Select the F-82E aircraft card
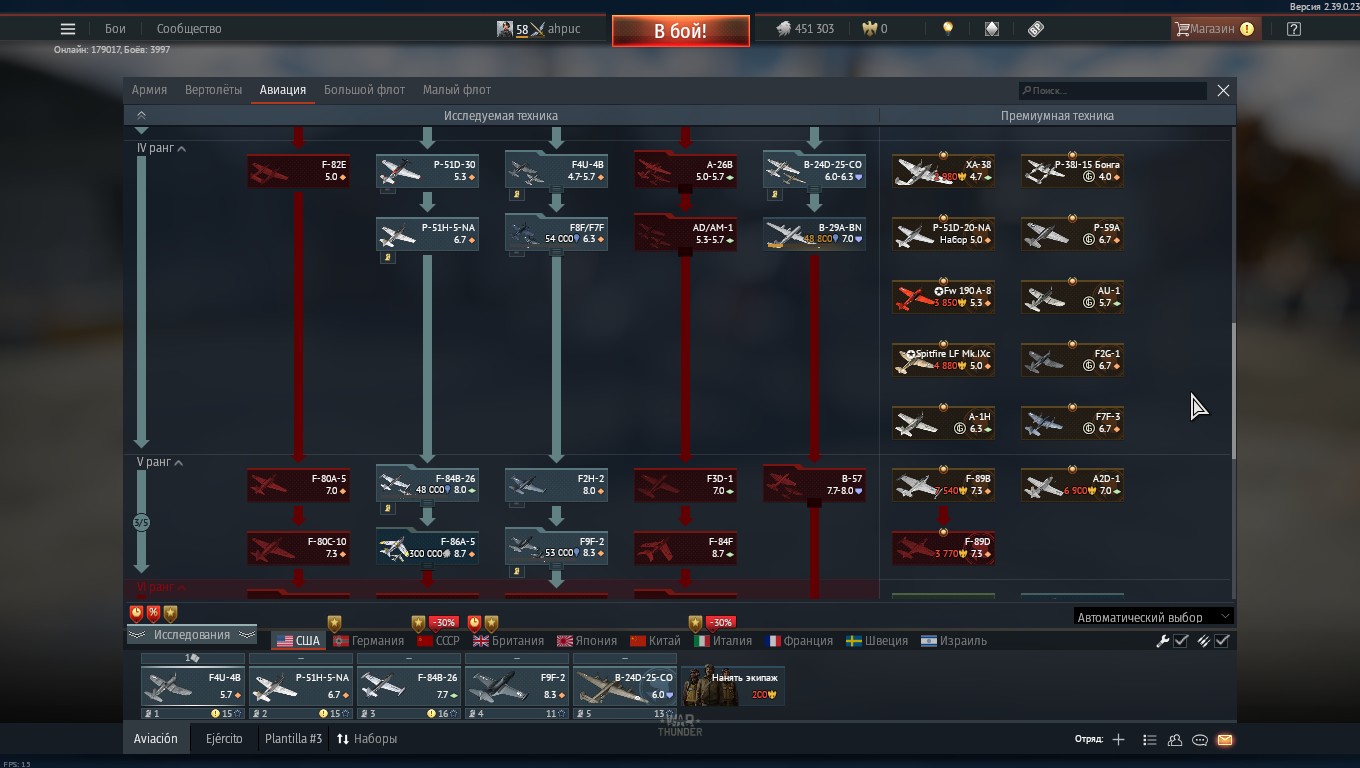This screenshot has height=768, width=1360. tap(298, 171)
